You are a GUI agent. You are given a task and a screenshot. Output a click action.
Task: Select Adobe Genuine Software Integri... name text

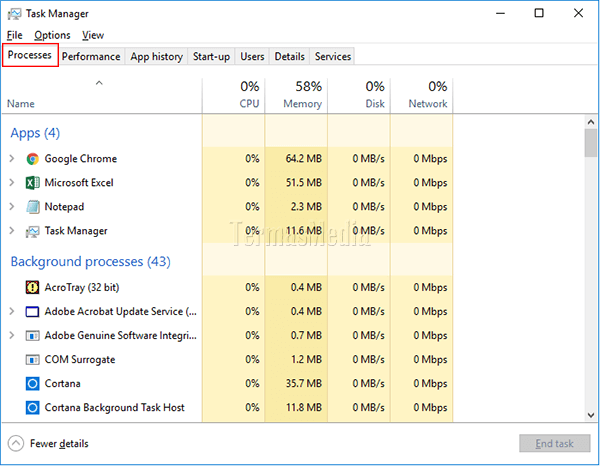[x=121, y=336]
